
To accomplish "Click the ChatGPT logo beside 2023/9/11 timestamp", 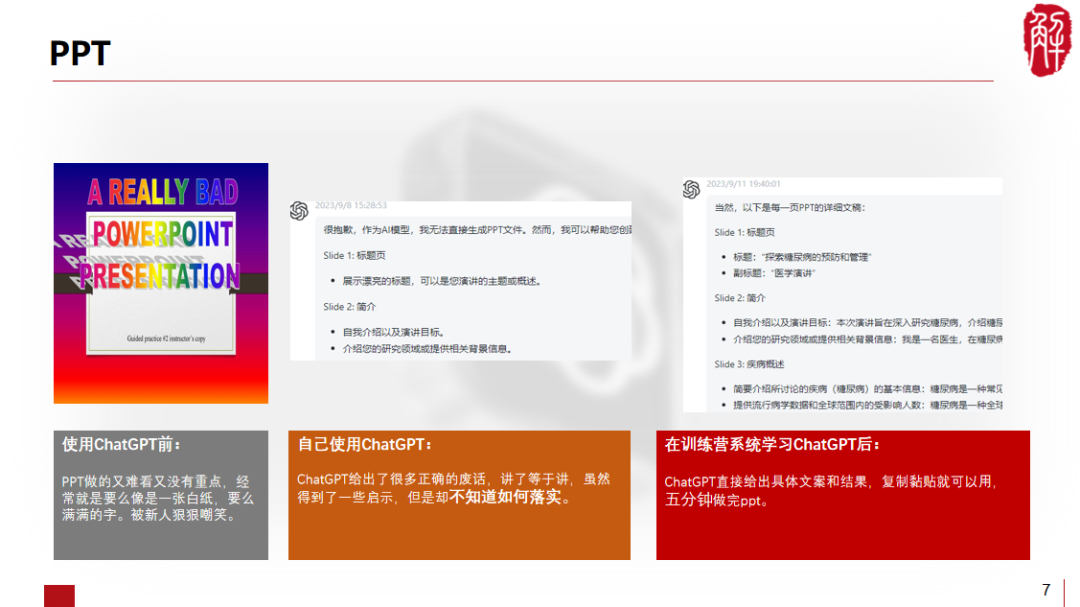I will coord(692,189).
